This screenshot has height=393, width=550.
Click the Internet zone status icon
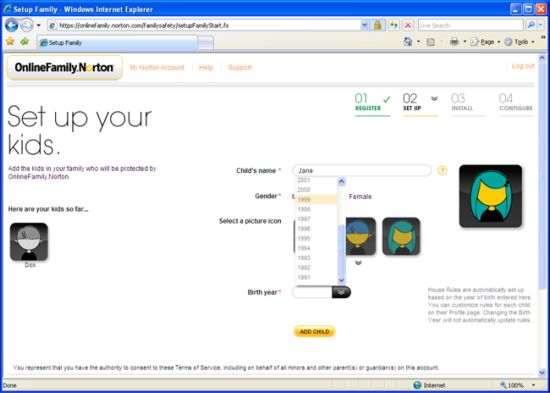point(417,385)
